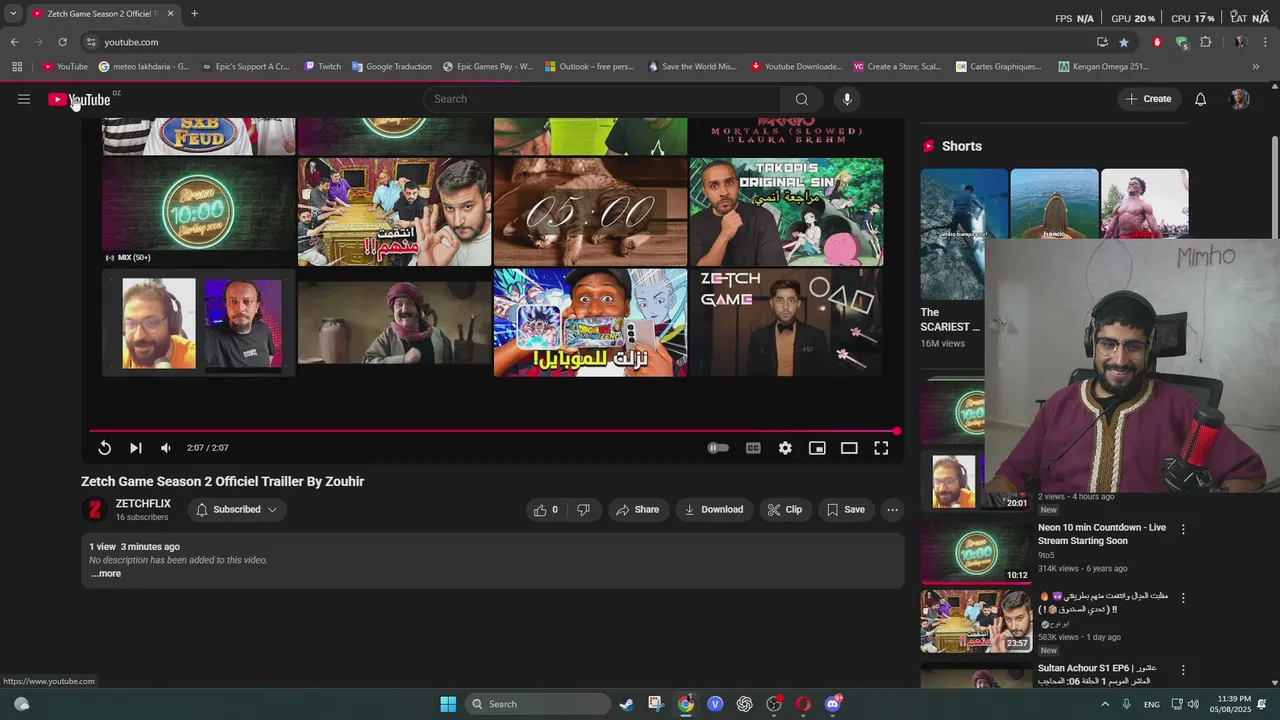Viewport: 1280px width, 720px height.
Task: Select the 05:00 countdown end-screen thumbnail
Action: click(x=591, y=212)
